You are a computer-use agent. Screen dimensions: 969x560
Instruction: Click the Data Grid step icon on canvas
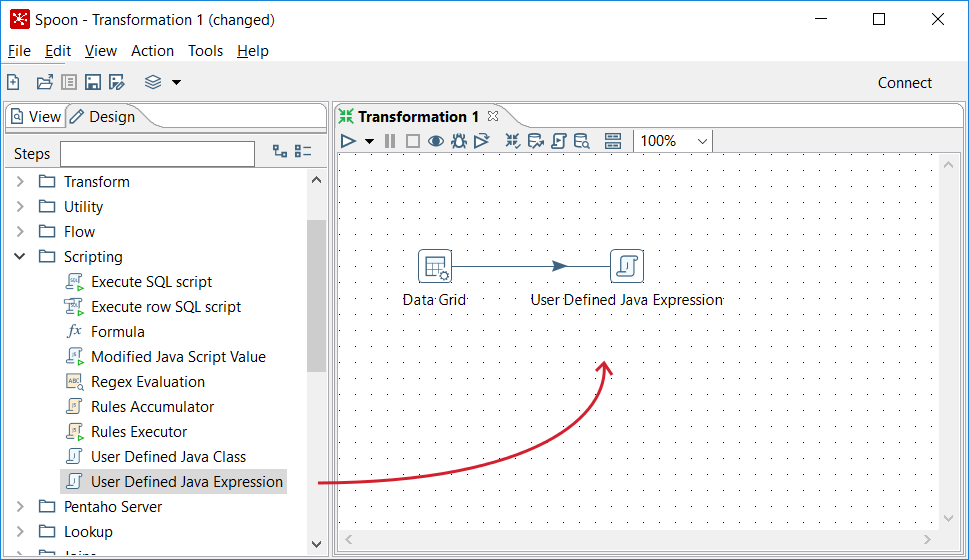pyautogui.click(x=435, y=266)
